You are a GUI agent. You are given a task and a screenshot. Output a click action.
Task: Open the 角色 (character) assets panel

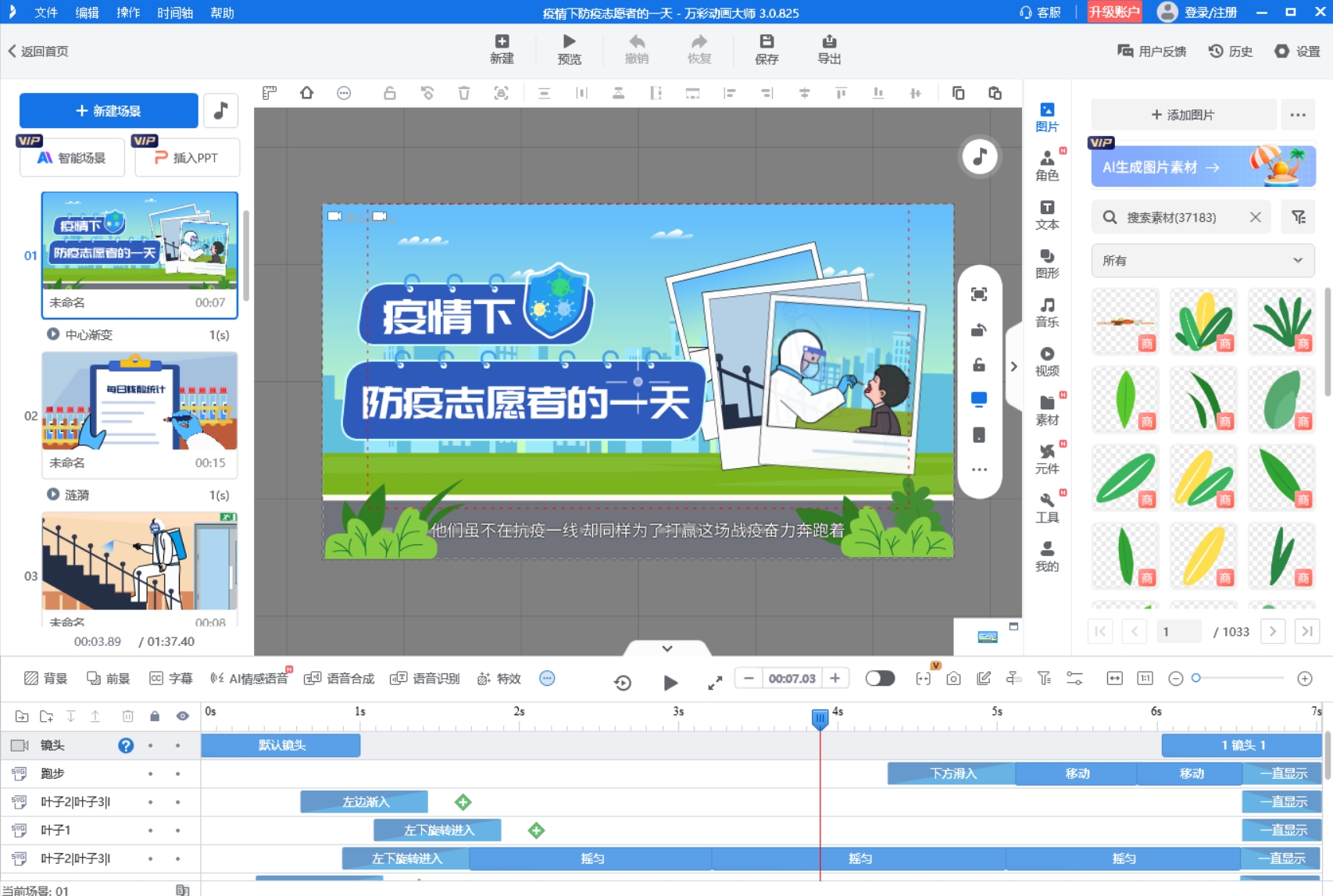tap(1047, 165)
